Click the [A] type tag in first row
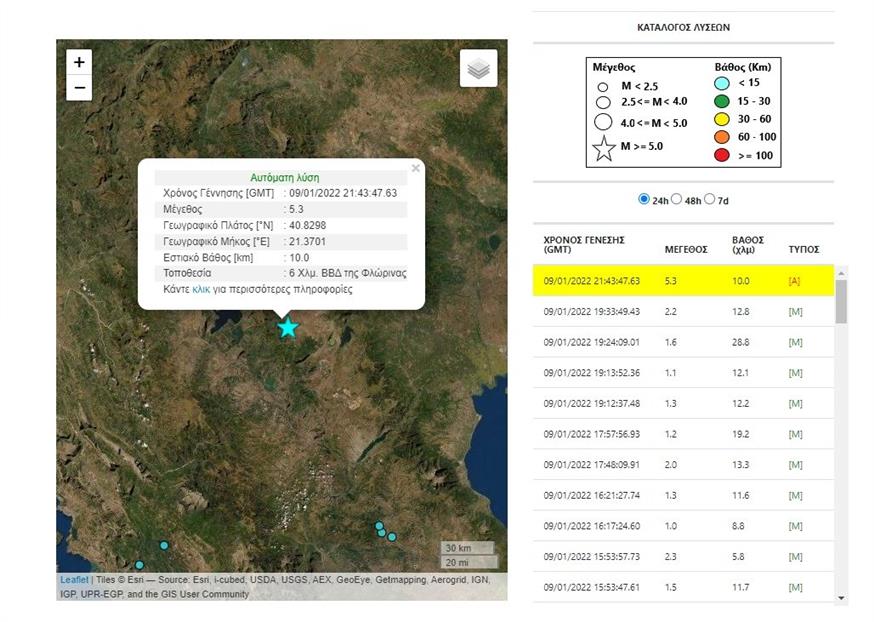This screenshot has height=622, width=874. pyautogui.click(x=795, y=281)
